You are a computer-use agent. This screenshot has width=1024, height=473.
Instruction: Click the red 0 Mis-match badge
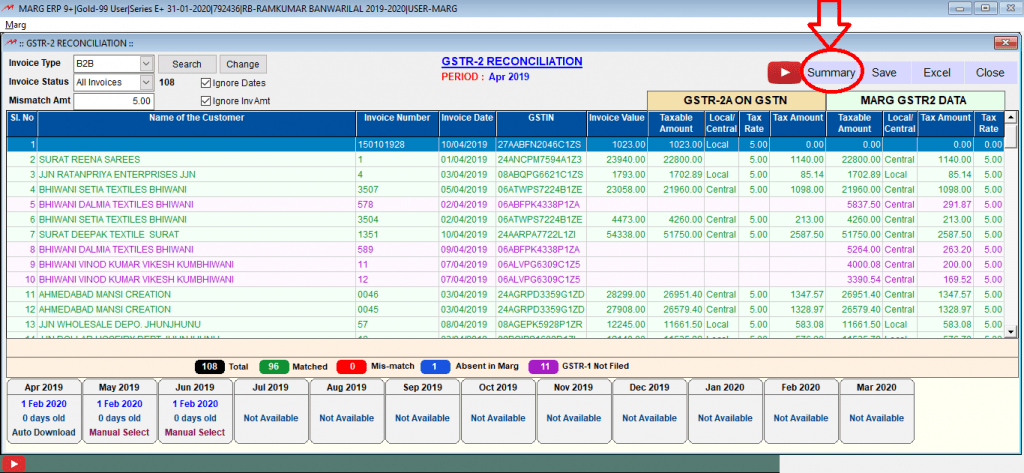coord(352,367)
